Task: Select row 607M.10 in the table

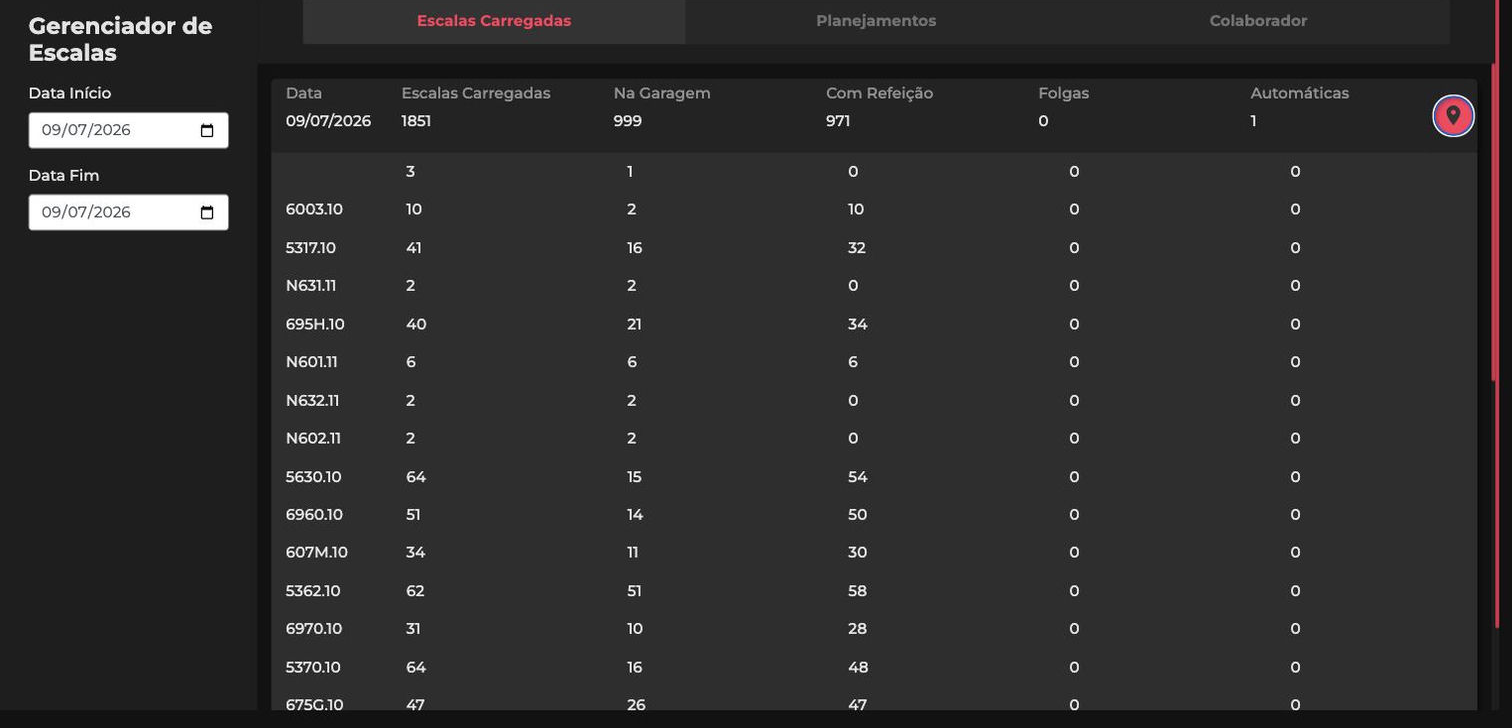Action: 874,553
